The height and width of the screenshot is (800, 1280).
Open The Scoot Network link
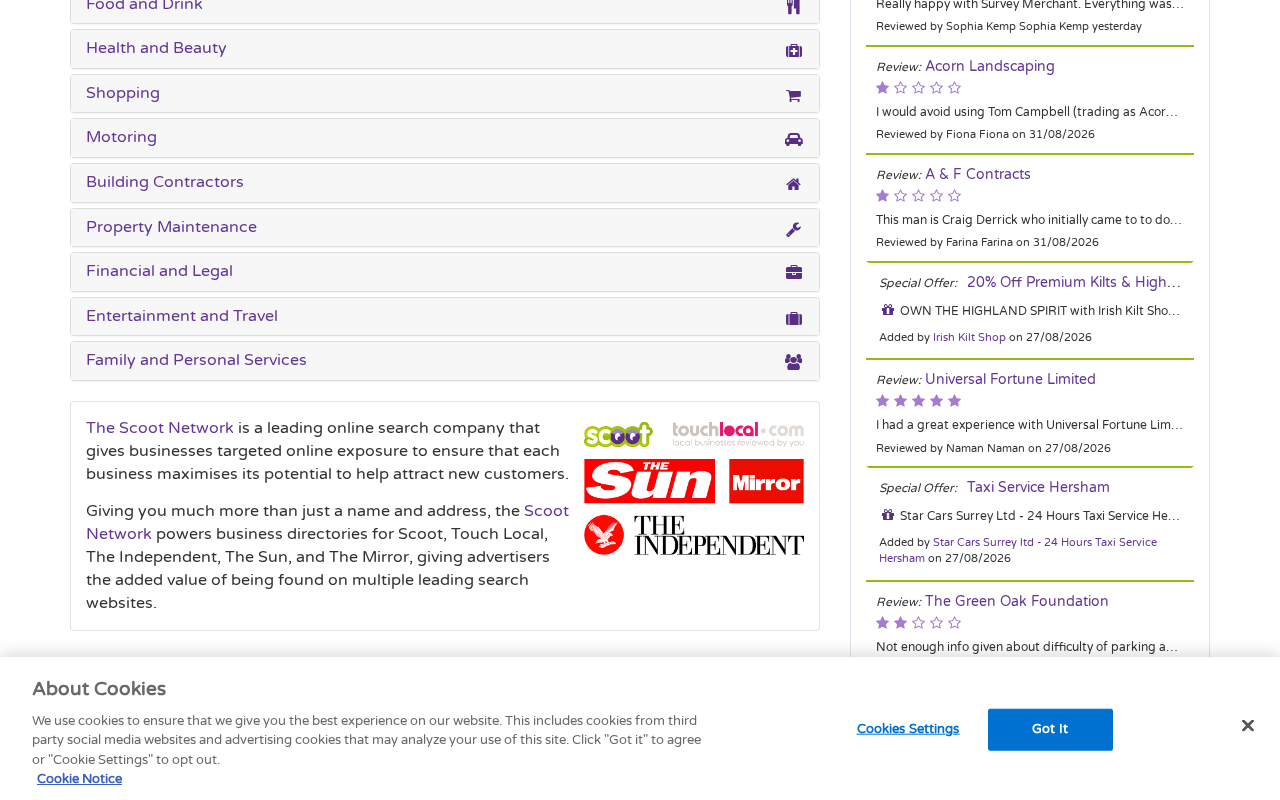click(160, 428)
